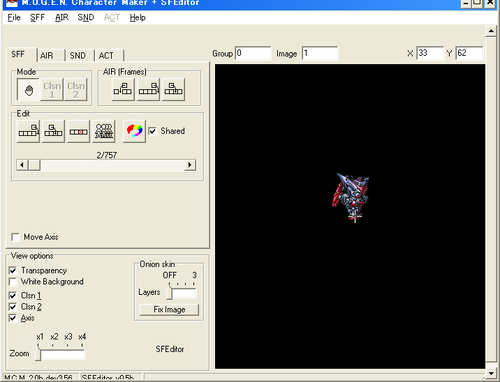Screen dimensions: 500x382
Task: Open the AIR menu
Action: click(62, 18)
